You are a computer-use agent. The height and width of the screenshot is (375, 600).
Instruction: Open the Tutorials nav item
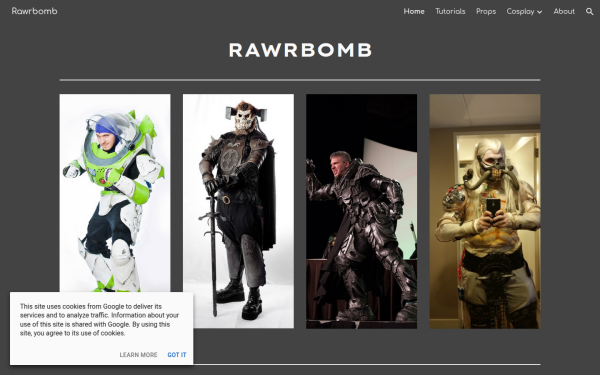point(450,11)
